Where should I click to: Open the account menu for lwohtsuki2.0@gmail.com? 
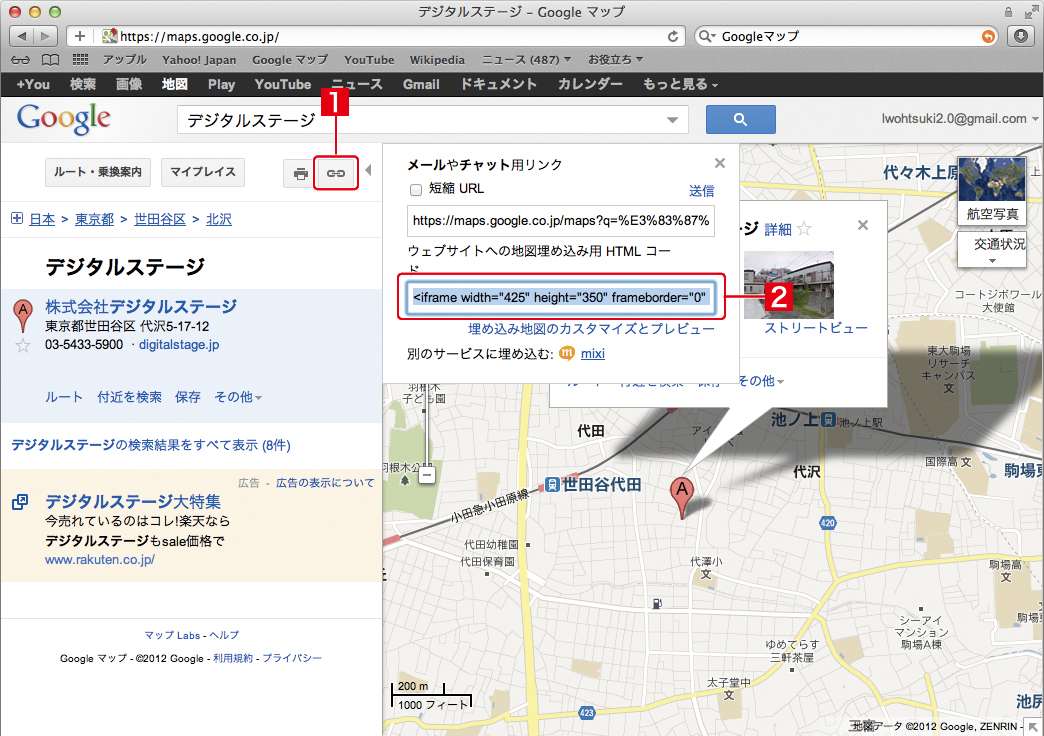pyautogui.click(x=959, y=119)
